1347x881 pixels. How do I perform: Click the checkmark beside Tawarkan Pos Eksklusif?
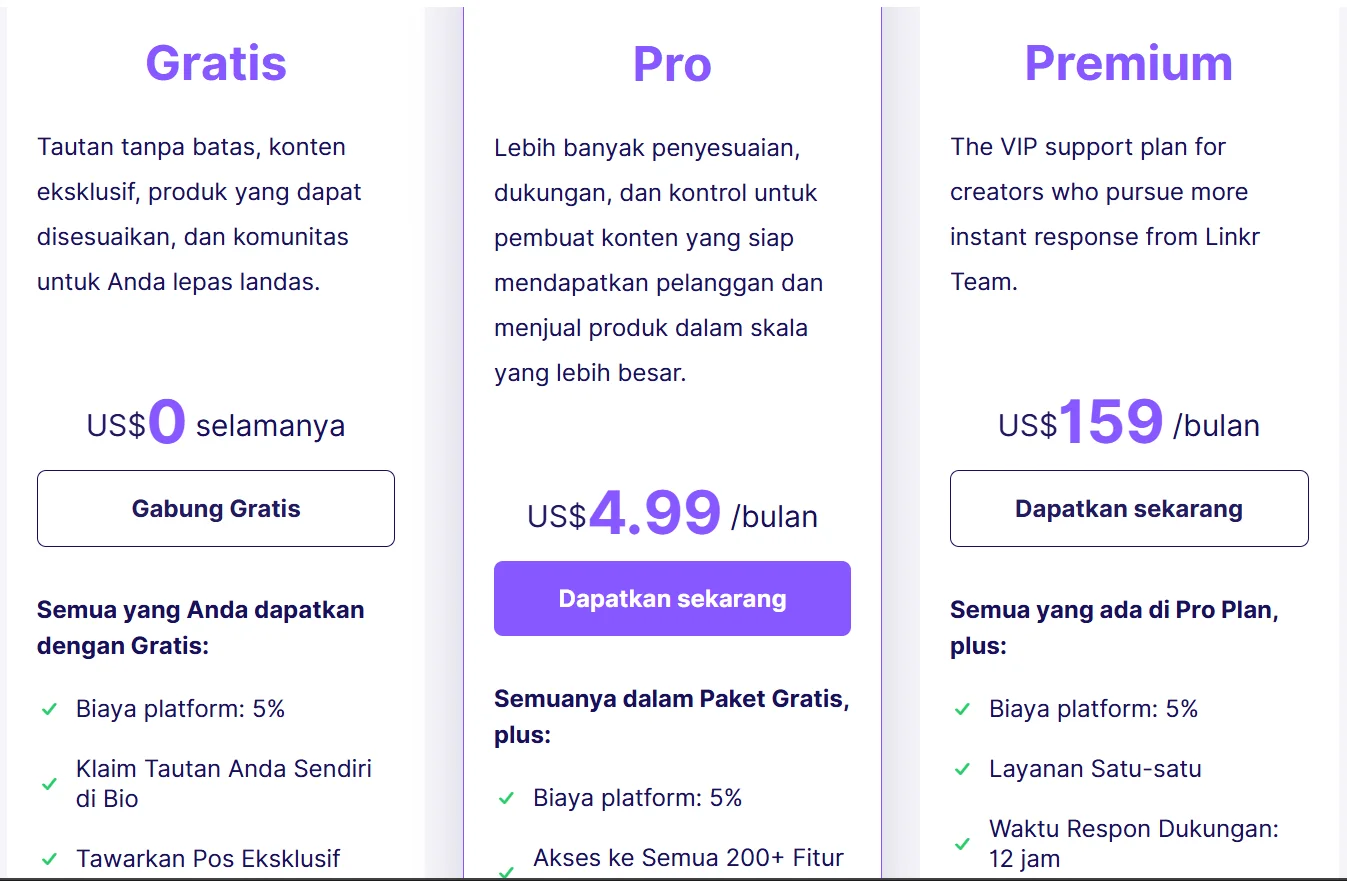click(x=49, y=858)
